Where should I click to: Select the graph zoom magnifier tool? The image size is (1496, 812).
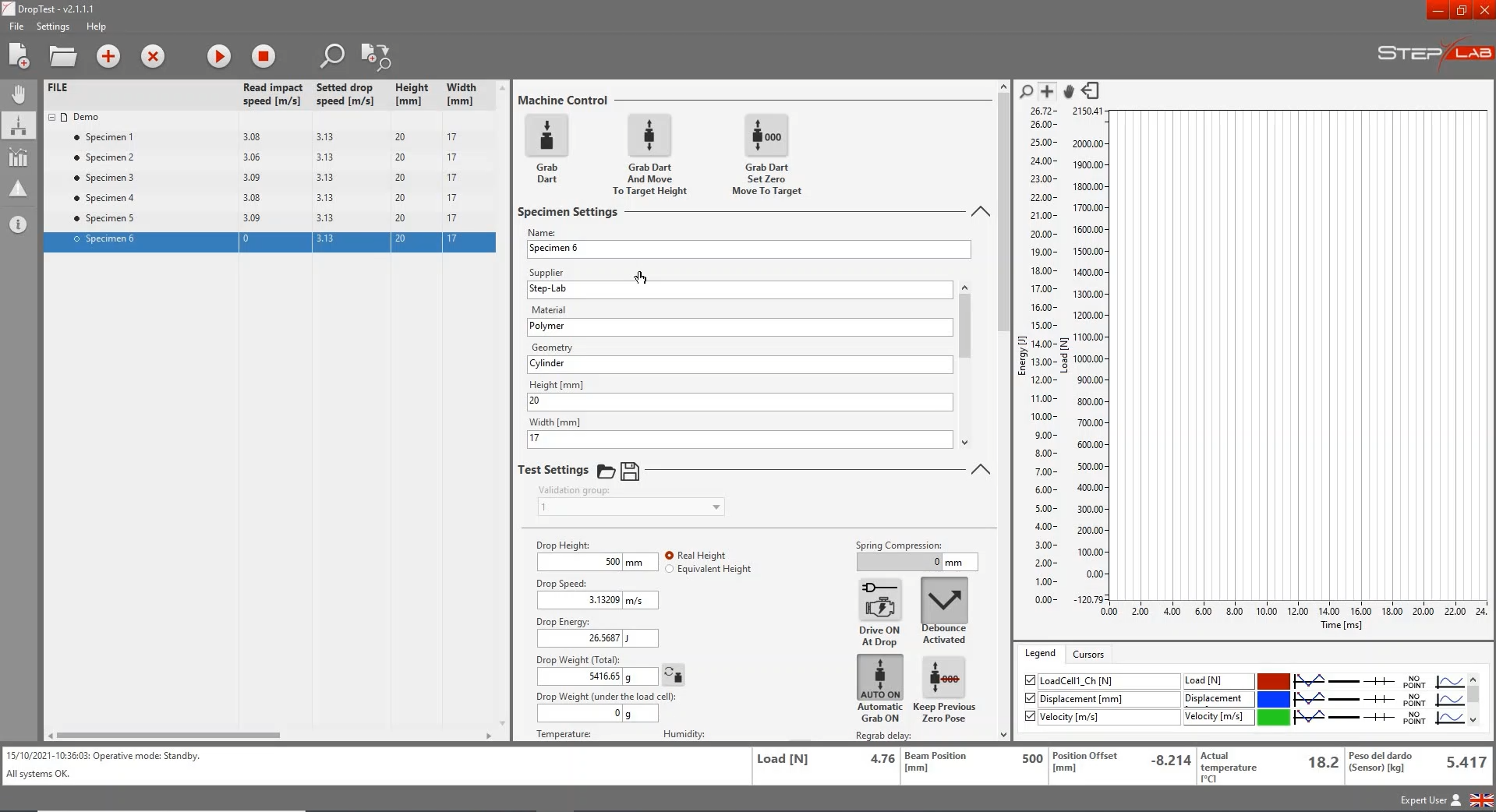(1027, 92)
